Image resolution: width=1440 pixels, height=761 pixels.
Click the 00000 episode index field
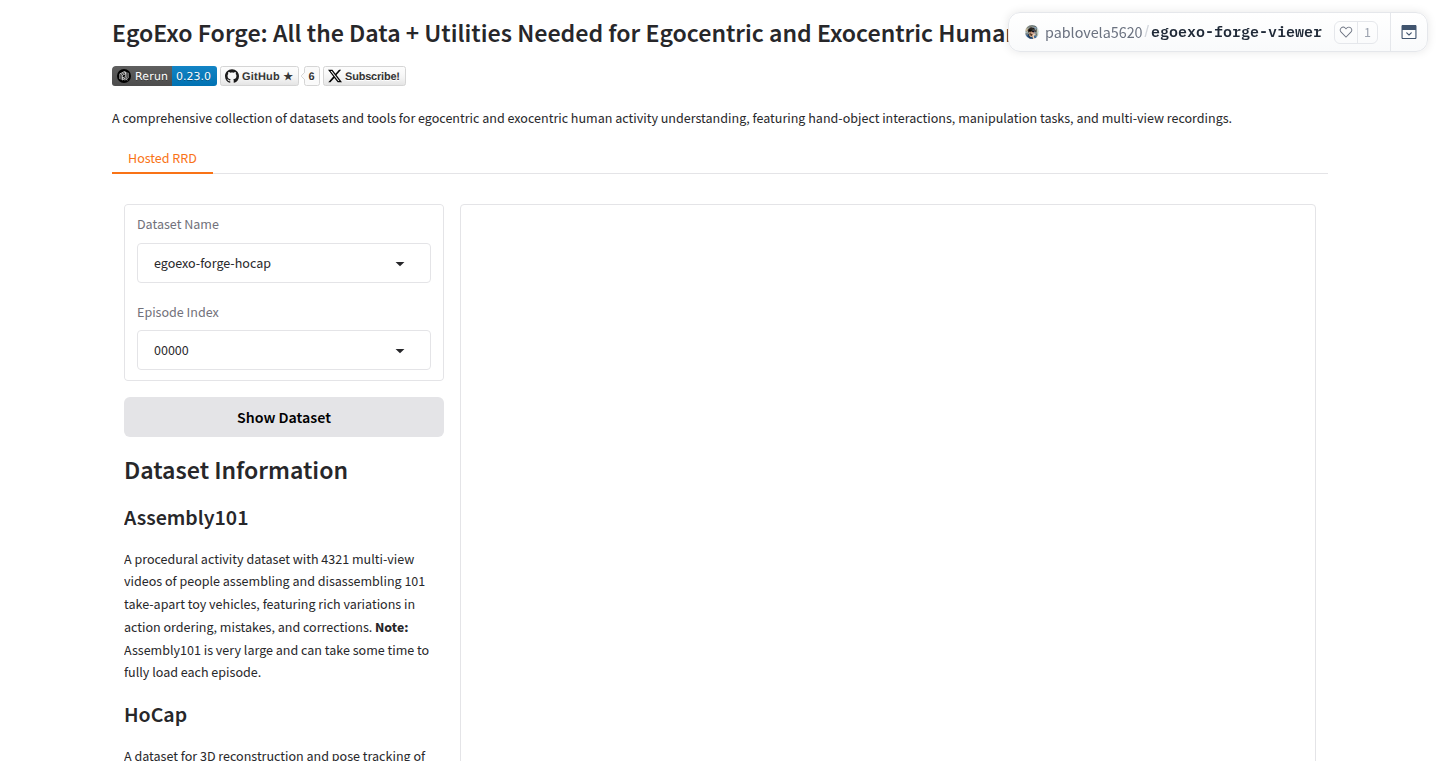click(284, 350)
